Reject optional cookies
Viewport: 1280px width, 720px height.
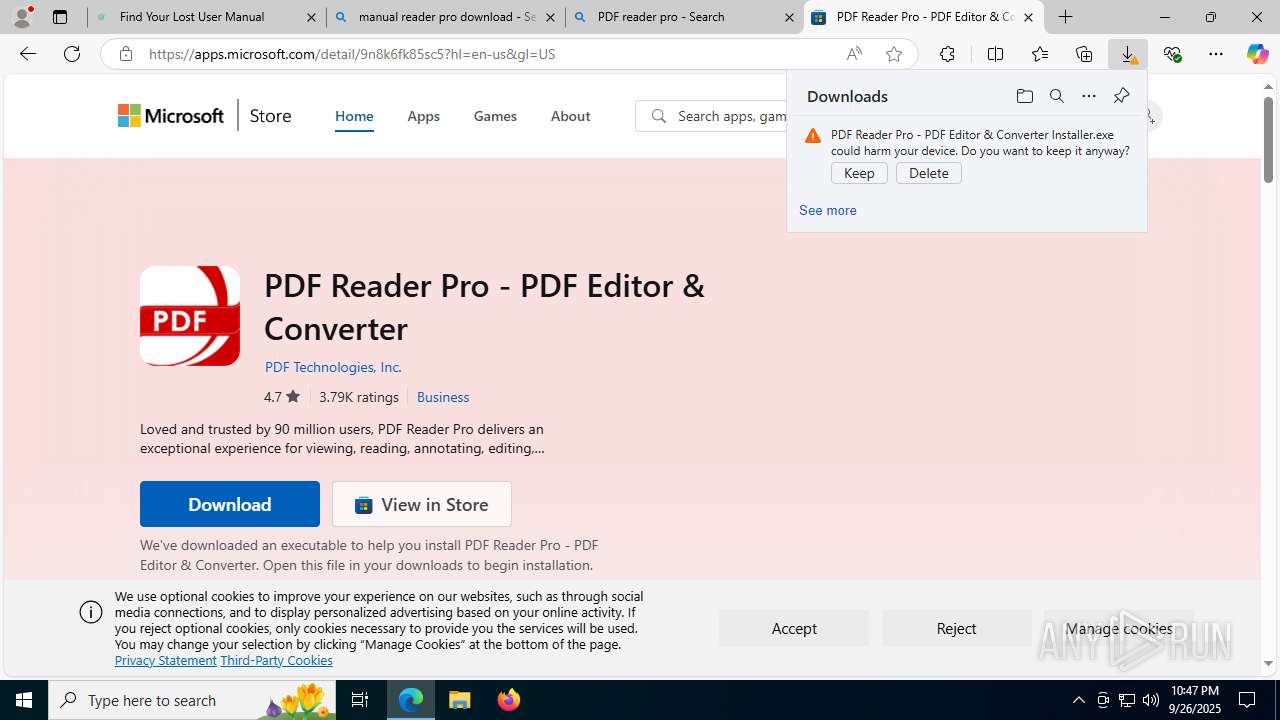[x=956, y=628]
